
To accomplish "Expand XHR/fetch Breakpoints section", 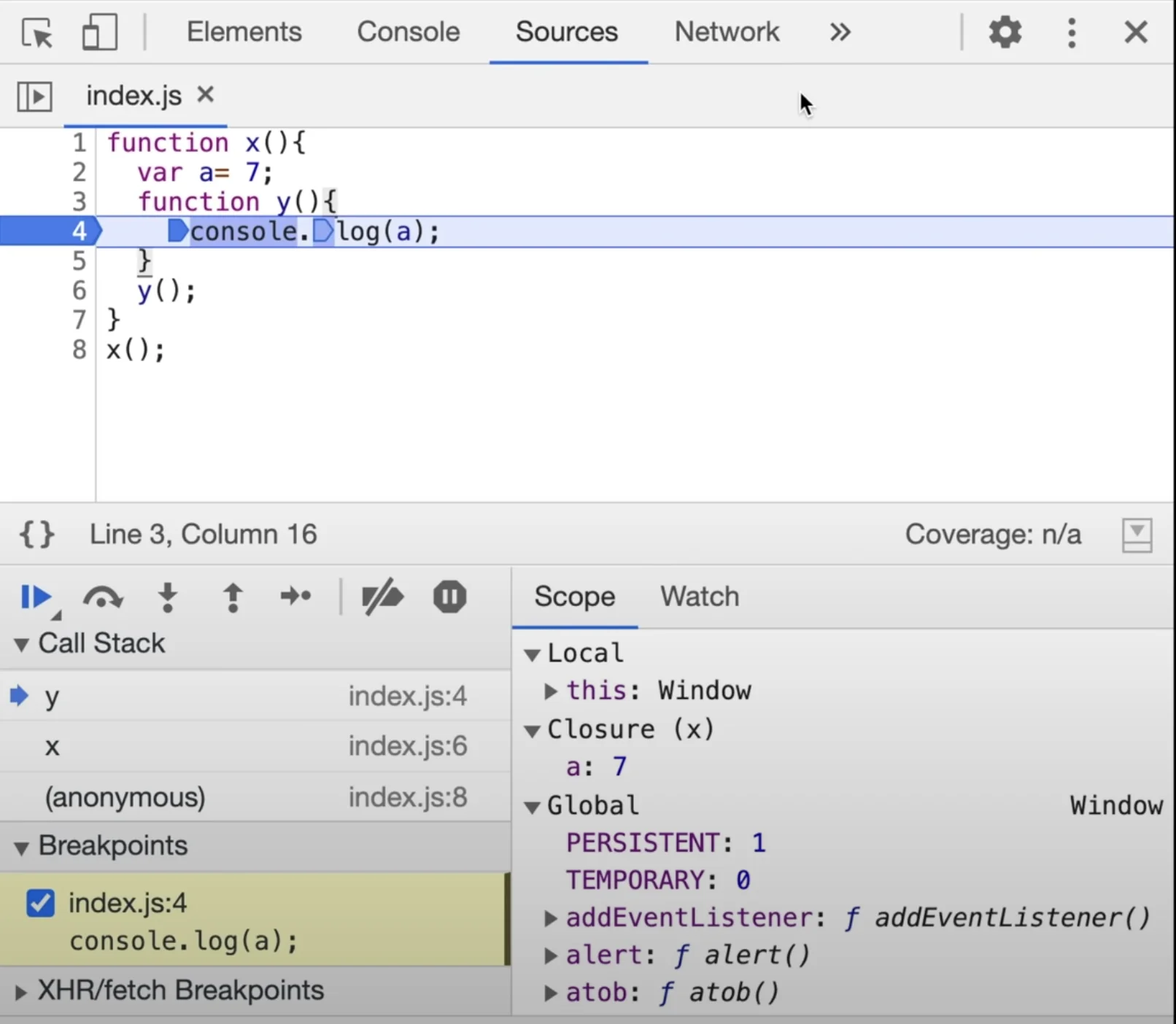I will click(x=21, y=992).
